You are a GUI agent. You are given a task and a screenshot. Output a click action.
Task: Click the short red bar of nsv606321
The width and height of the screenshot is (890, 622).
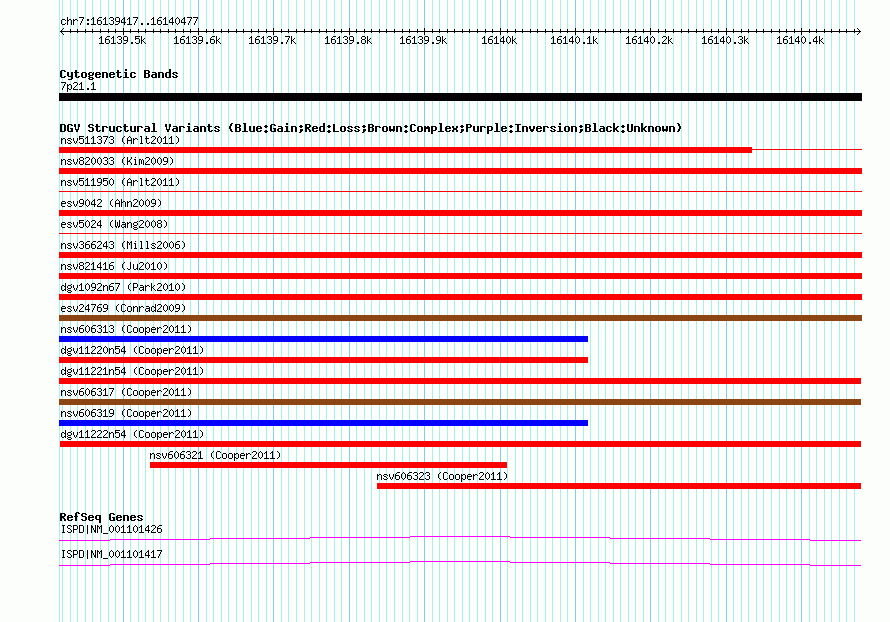328,465
